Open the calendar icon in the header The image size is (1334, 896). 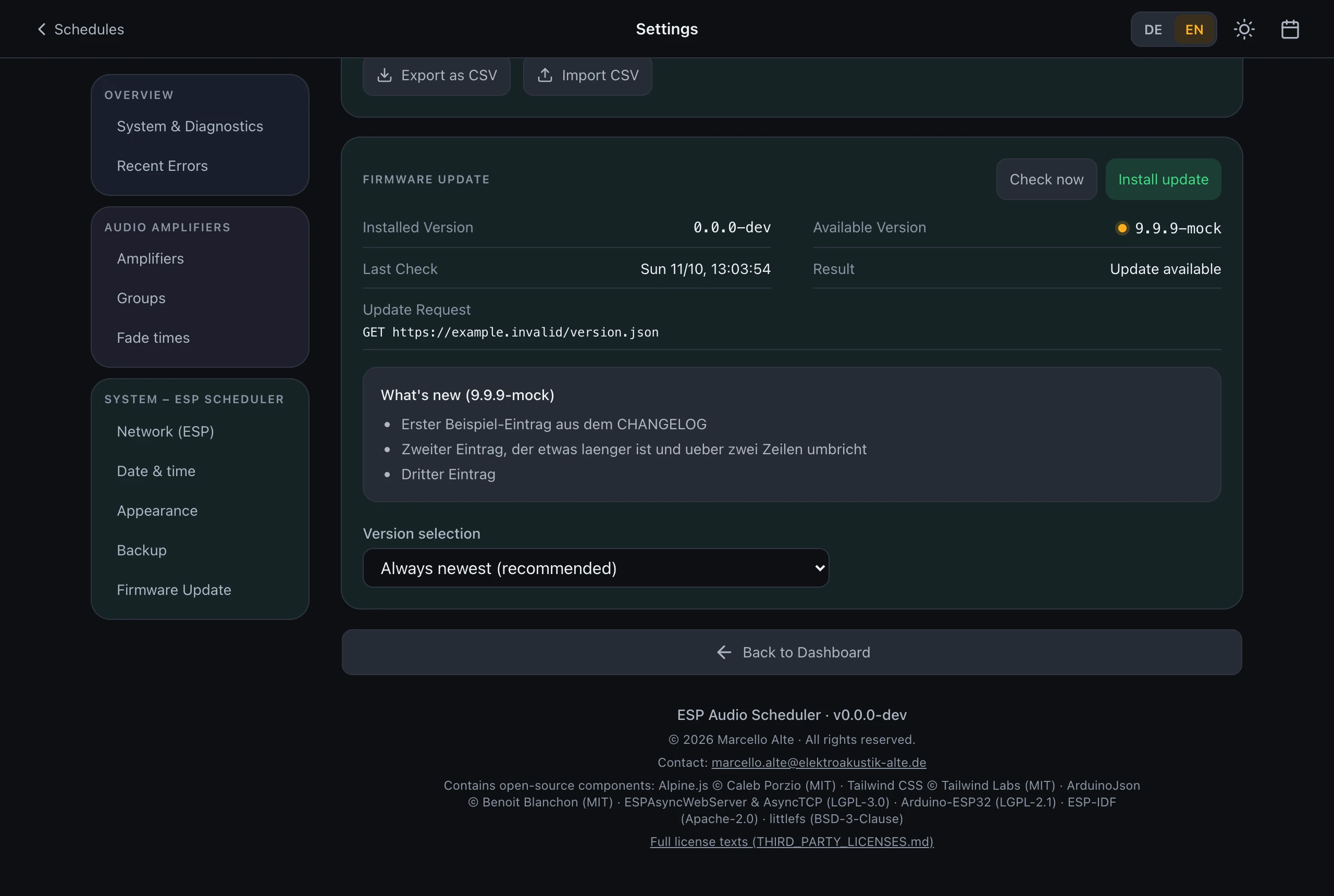1290,29
